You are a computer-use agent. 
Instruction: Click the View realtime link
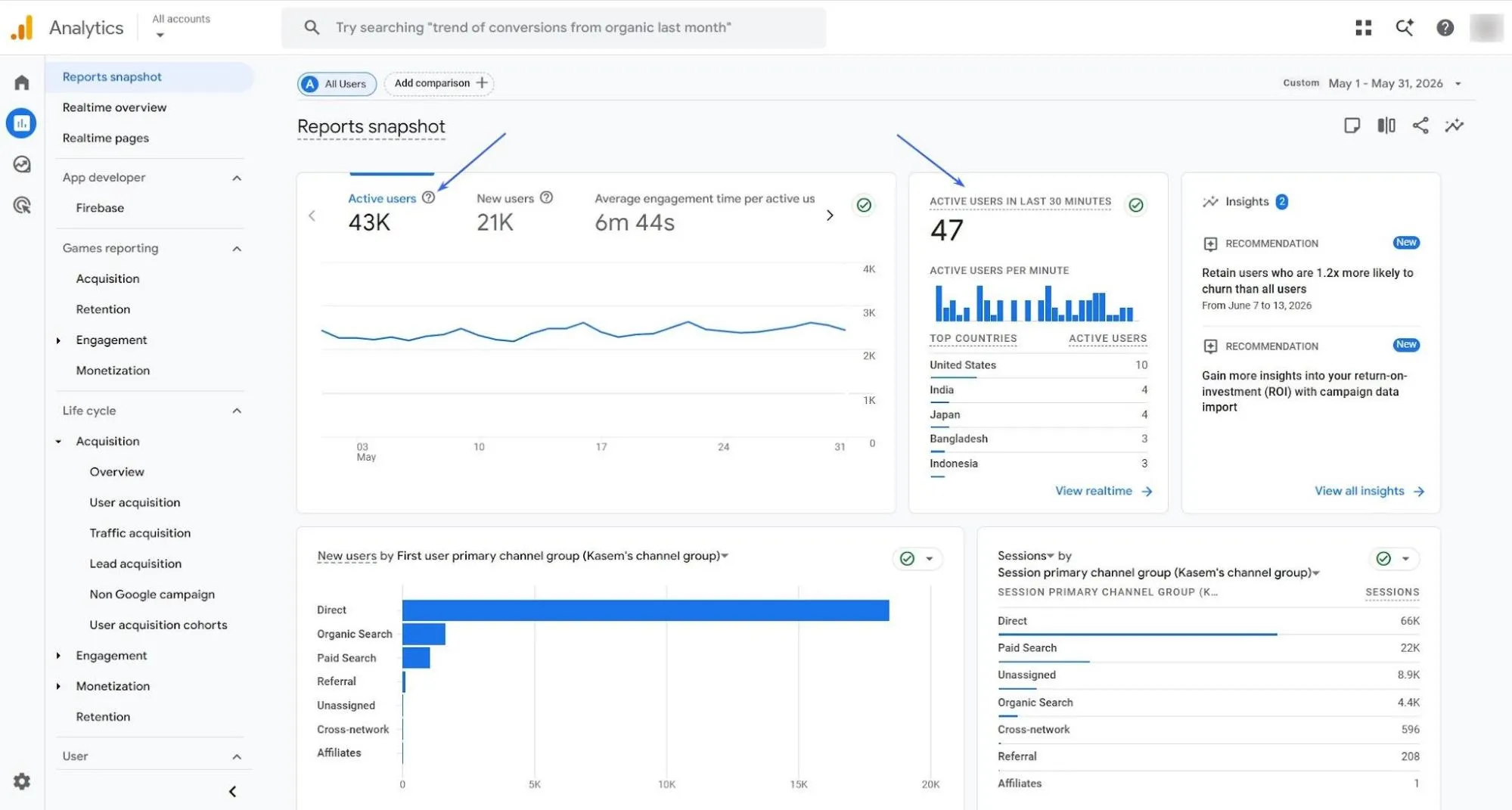[x=1104, y=491]
